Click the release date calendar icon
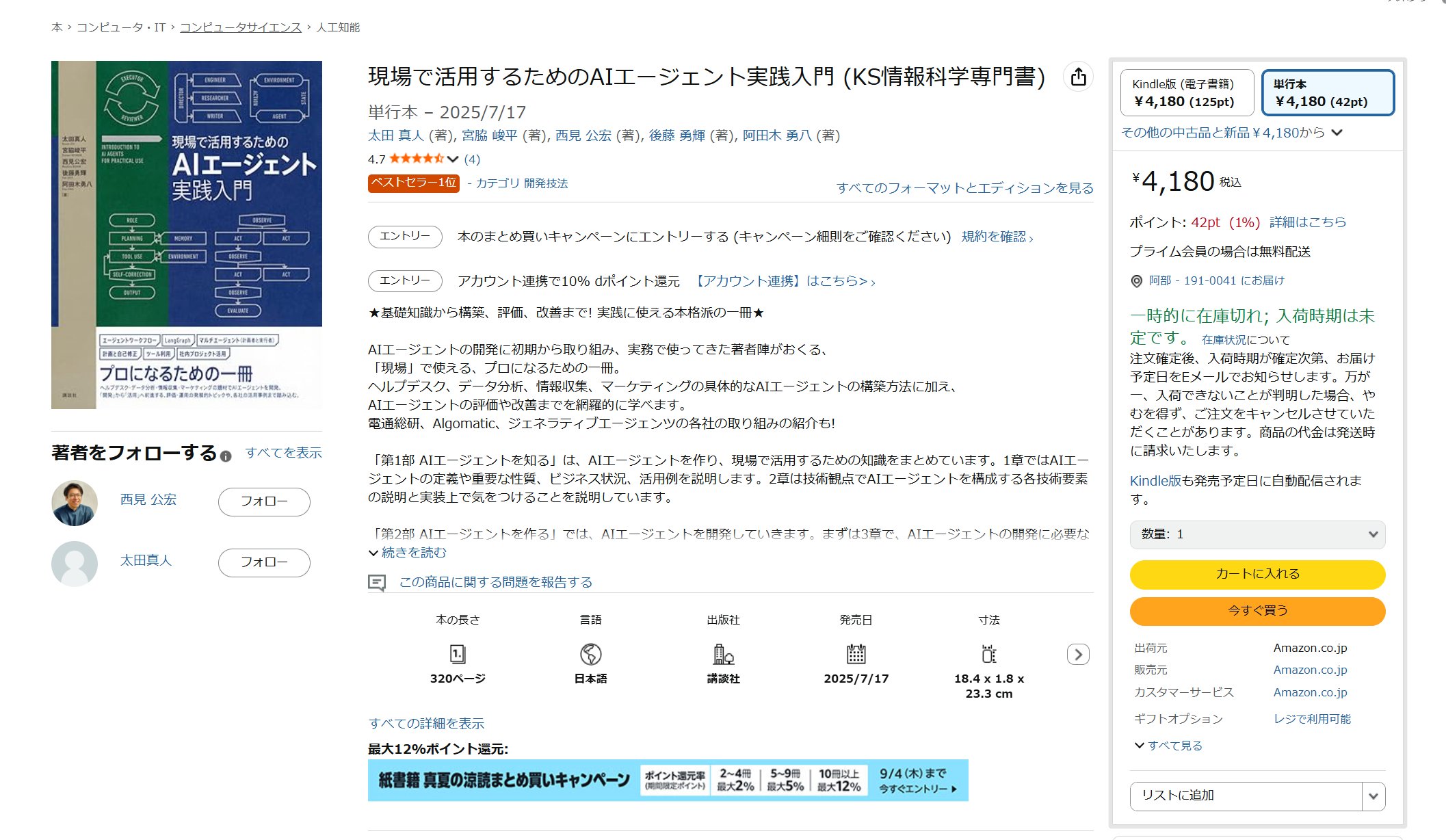The height and width of the screenshot is (840, 1446). 856,654
